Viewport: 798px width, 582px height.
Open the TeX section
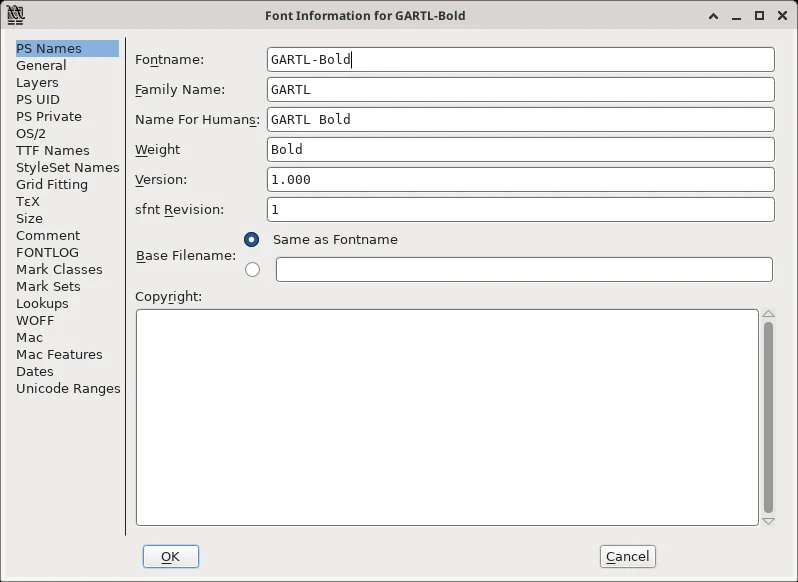[27, 201]
